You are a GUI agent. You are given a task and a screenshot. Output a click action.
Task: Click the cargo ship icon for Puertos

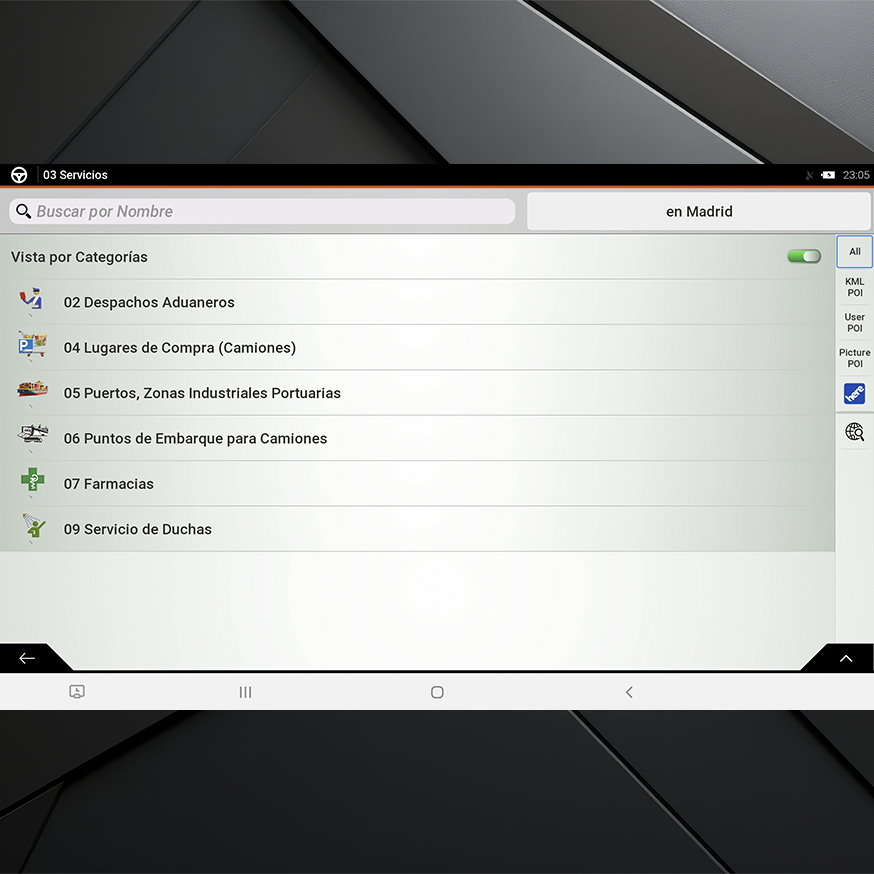32,391
